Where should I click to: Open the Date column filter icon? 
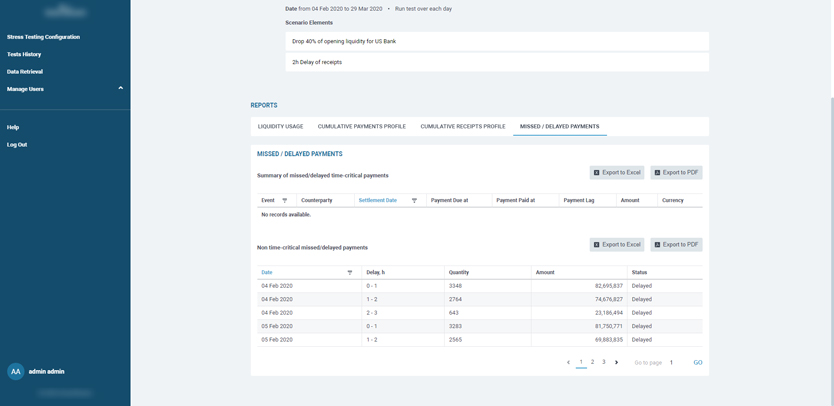[350, 273]
